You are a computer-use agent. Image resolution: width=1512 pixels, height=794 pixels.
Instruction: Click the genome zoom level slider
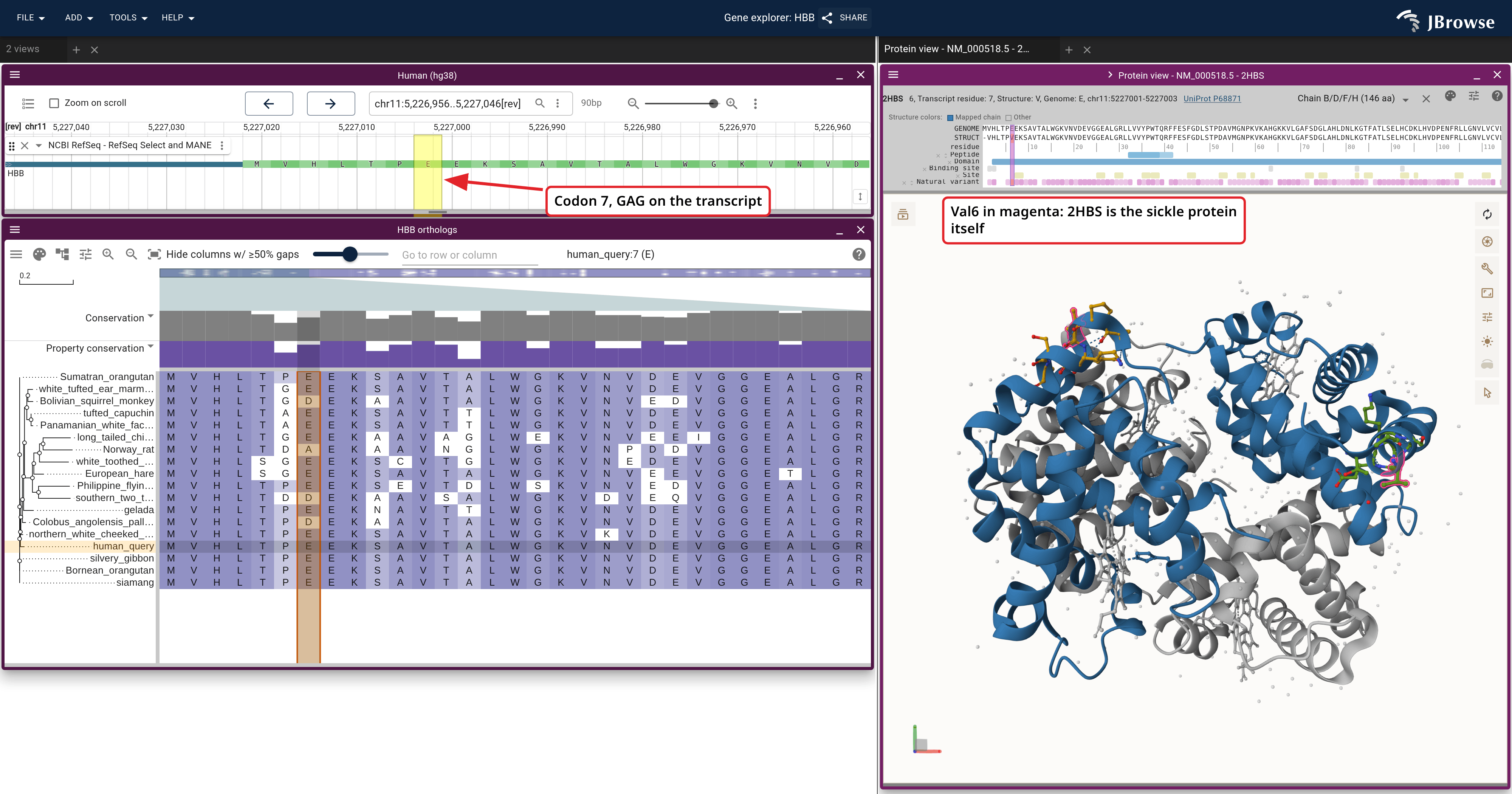682,103
